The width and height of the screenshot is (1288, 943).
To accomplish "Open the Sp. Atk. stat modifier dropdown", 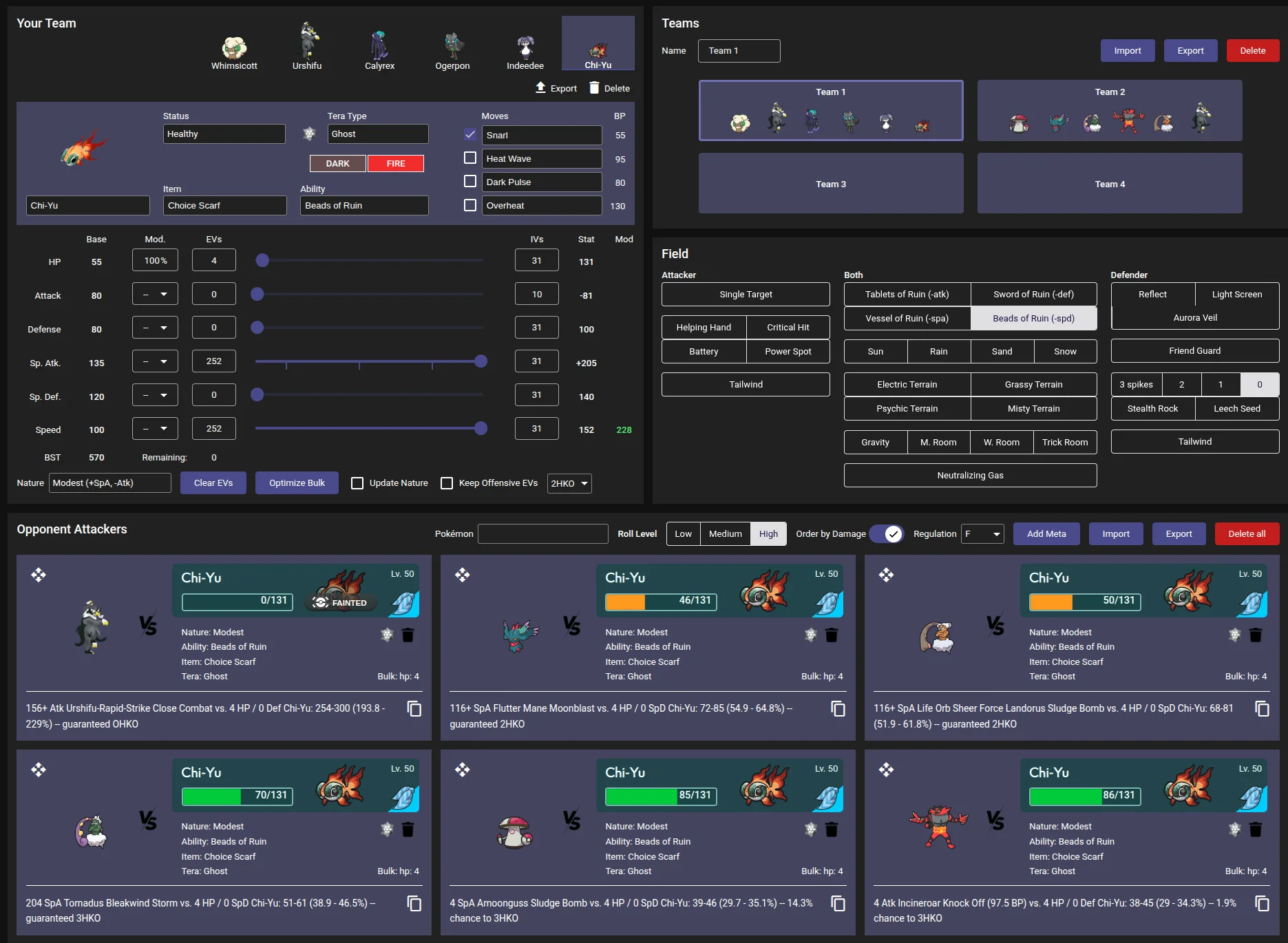I will click(x=155, y=361).
